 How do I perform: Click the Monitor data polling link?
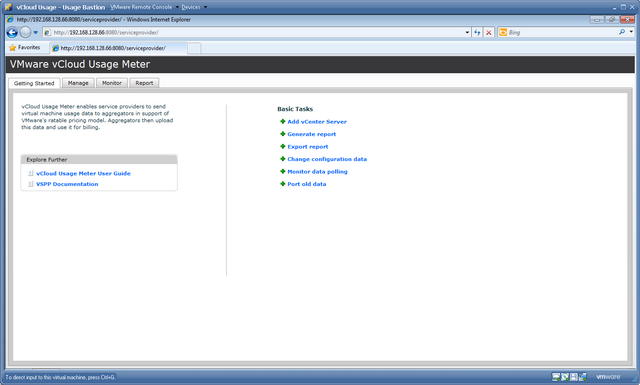317,171
